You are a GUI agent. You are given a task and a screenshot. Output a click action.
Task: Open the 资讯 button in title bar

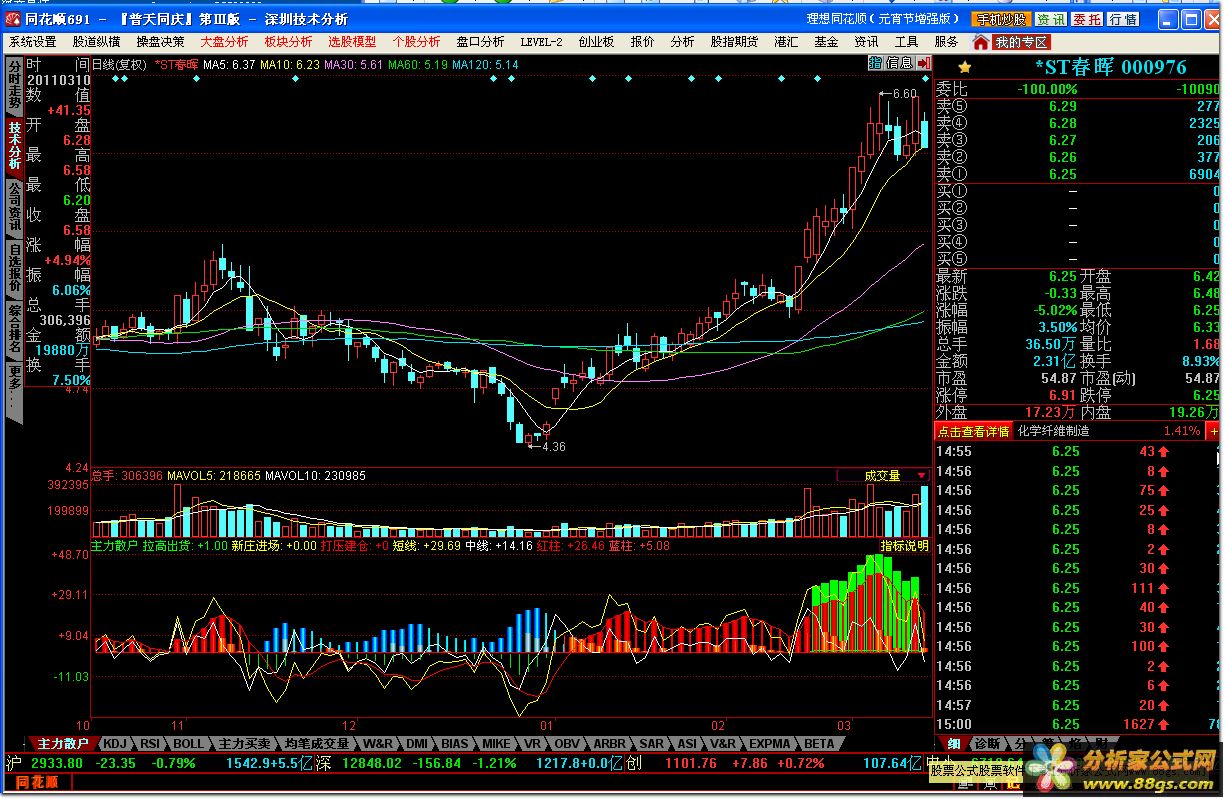point(1050,19)
